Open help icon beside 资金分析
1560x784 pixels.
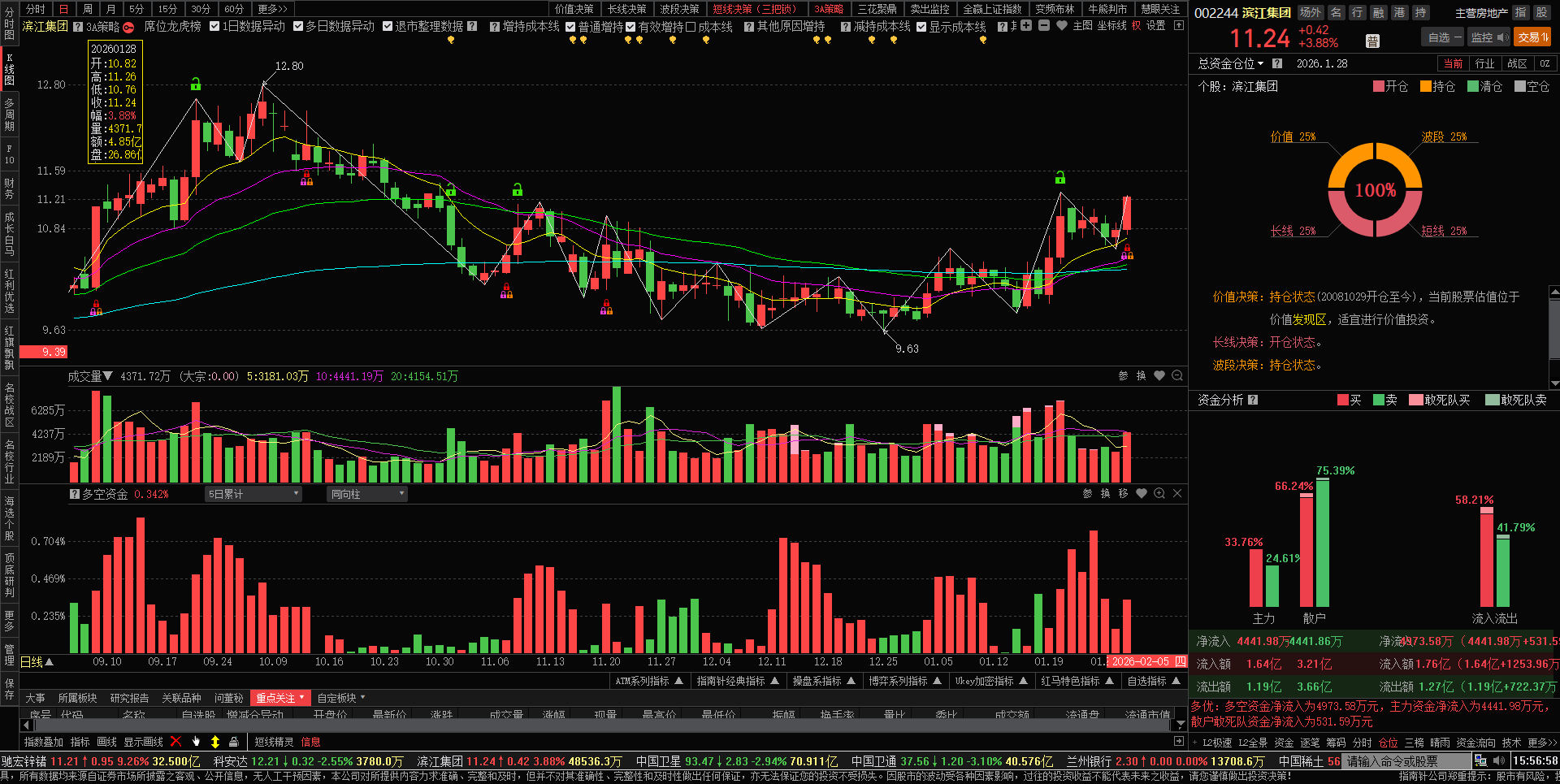[1253, 400]
